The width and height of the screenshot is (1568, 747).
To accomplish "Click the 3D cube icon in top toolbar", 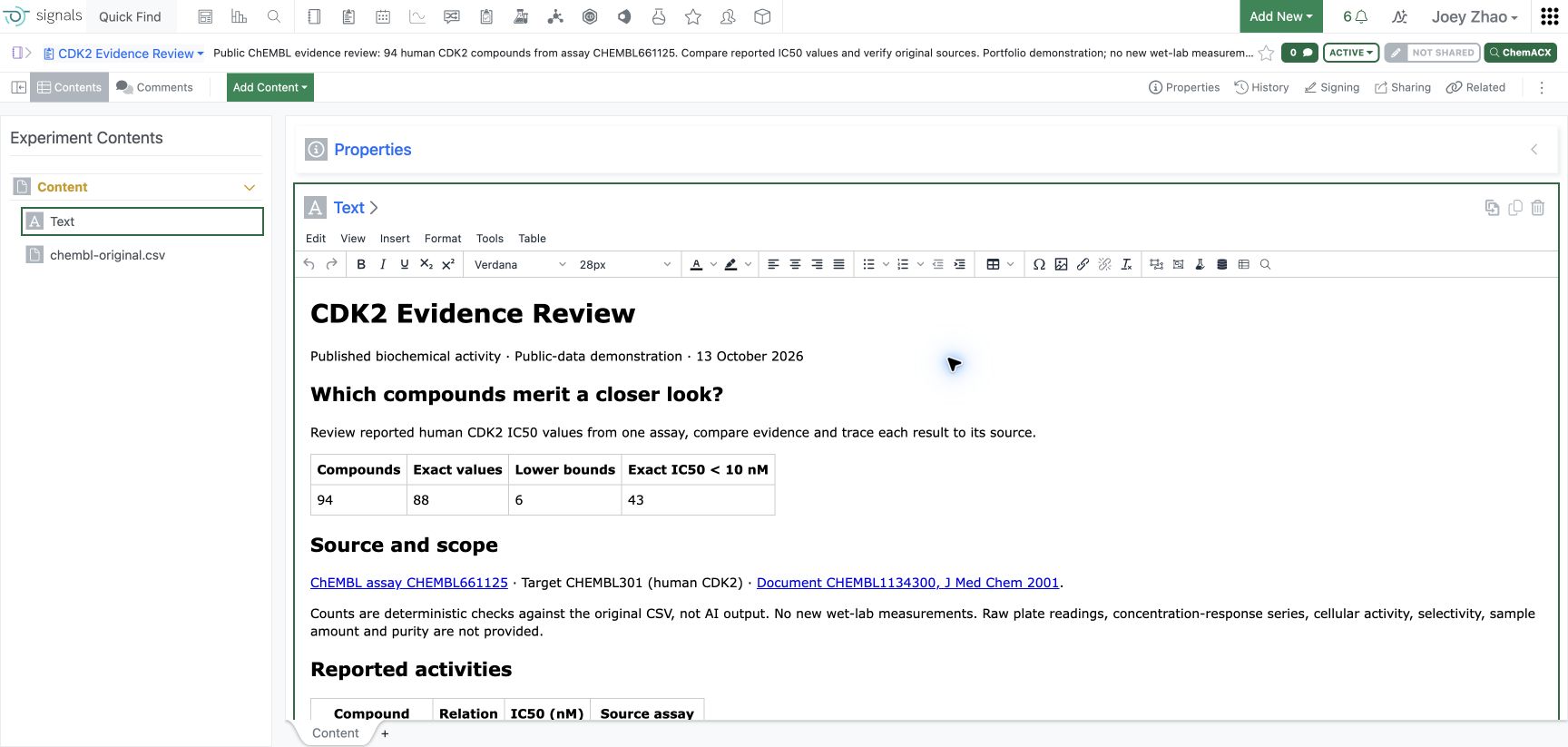I will coord(762,16).
